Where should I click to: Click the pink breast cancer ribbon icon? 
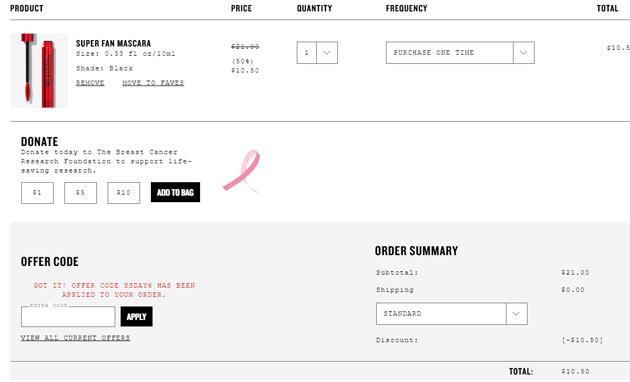coord(242,172)
